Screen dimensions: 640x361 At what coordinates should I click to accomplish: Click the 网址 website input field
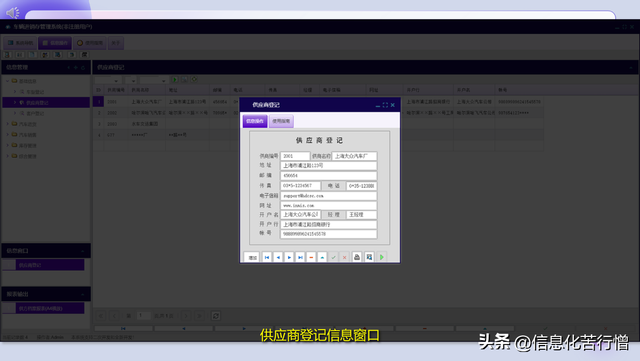329,205
